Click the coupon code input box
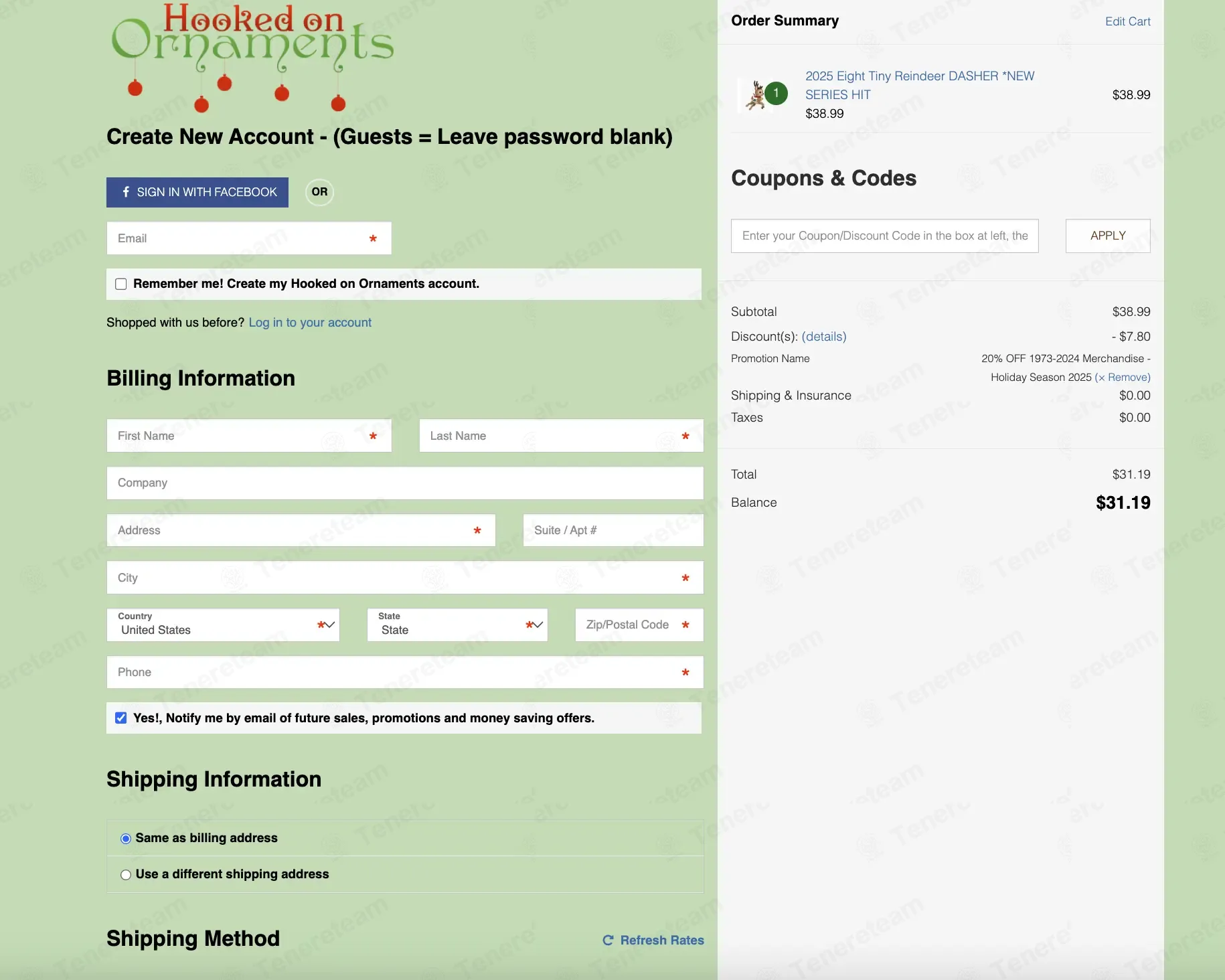 884,236
